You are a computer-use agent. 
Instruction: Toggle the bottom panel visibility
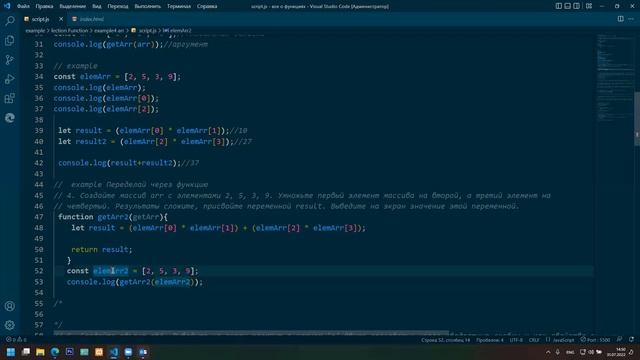[567, 6]
